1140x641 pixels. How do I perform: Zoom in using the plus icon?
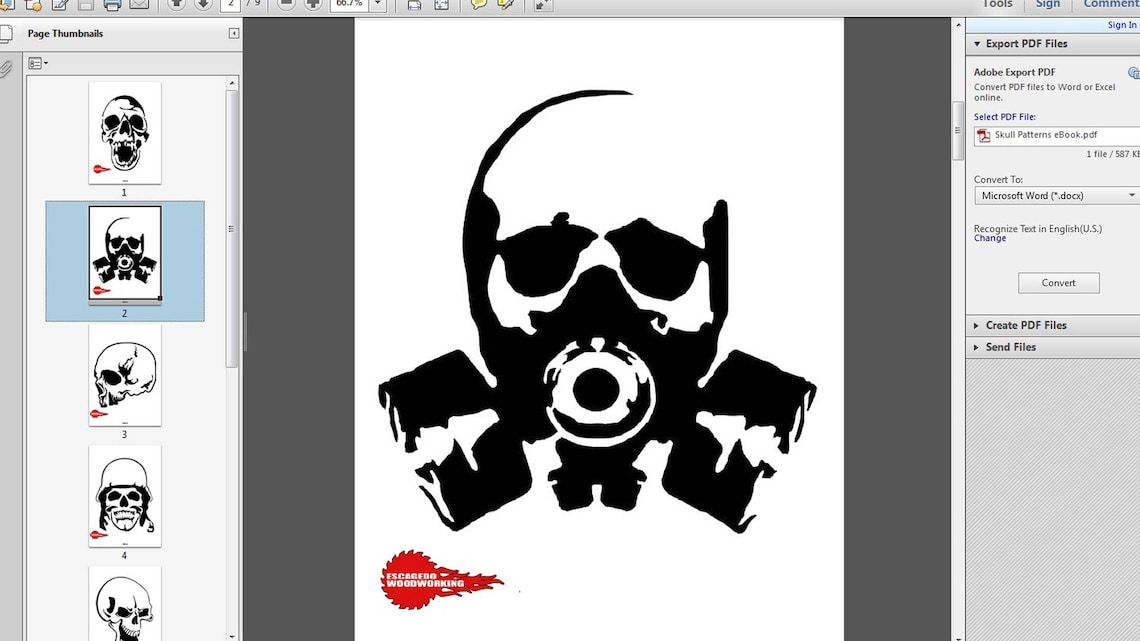pyautogui.click(x=312, y=5)
